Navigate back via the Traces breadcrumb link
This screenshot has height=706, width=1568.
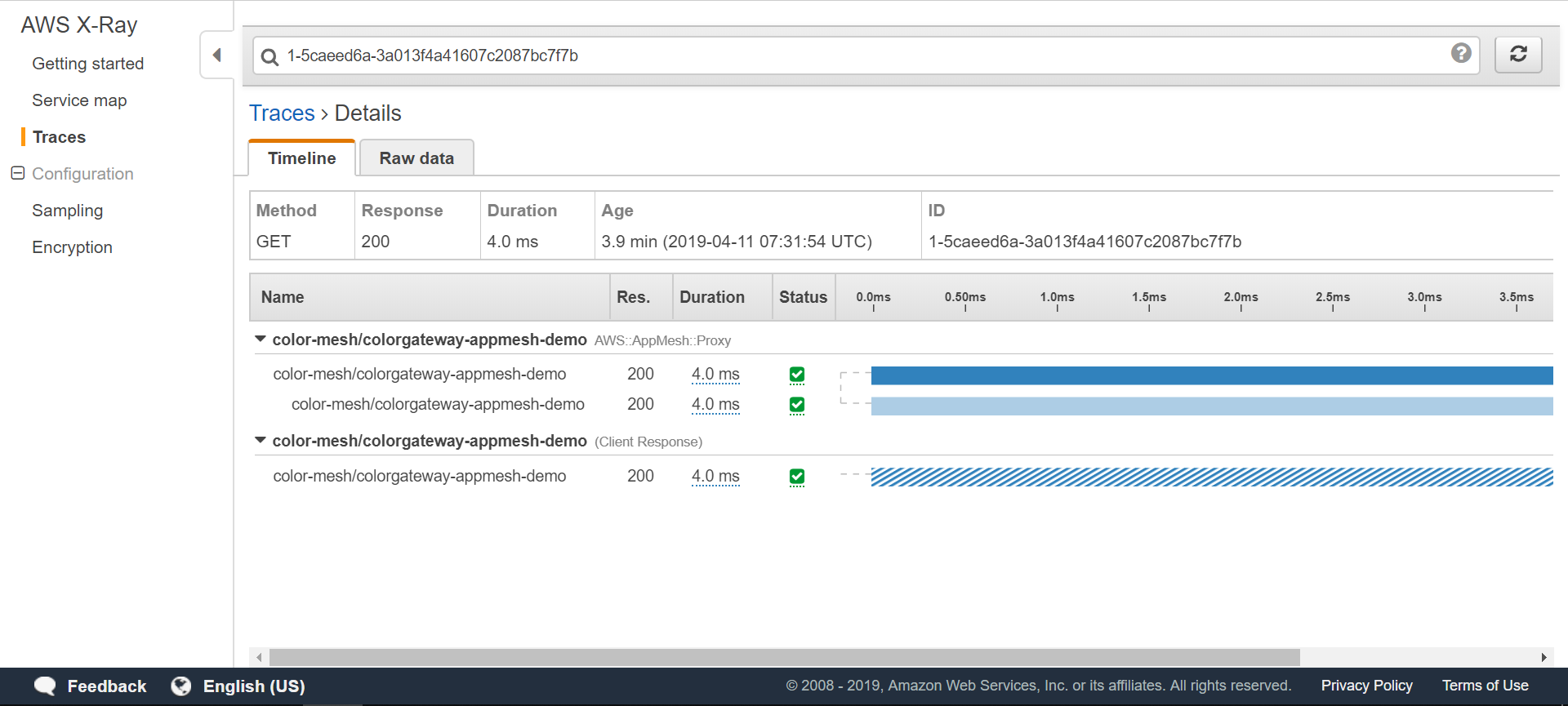click(282, 113)
